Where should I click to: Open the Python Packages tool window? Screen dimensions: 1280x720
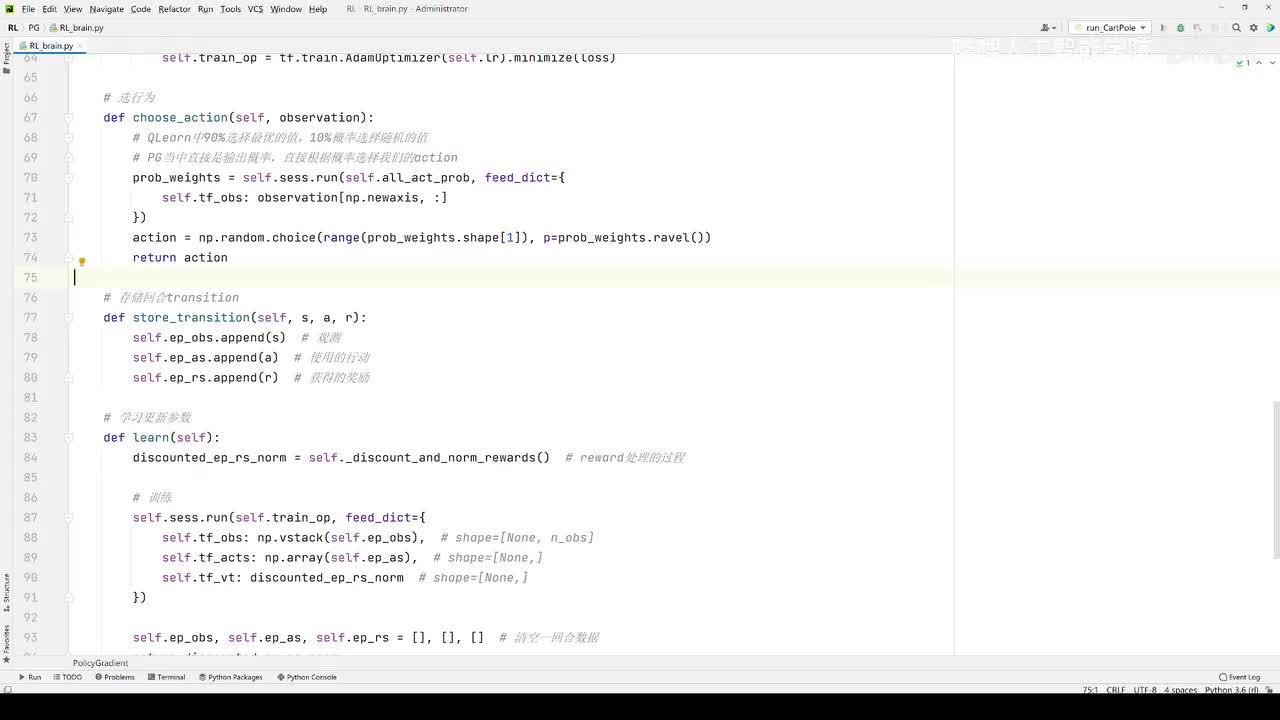pyautogui.click(x=230, y=677)
